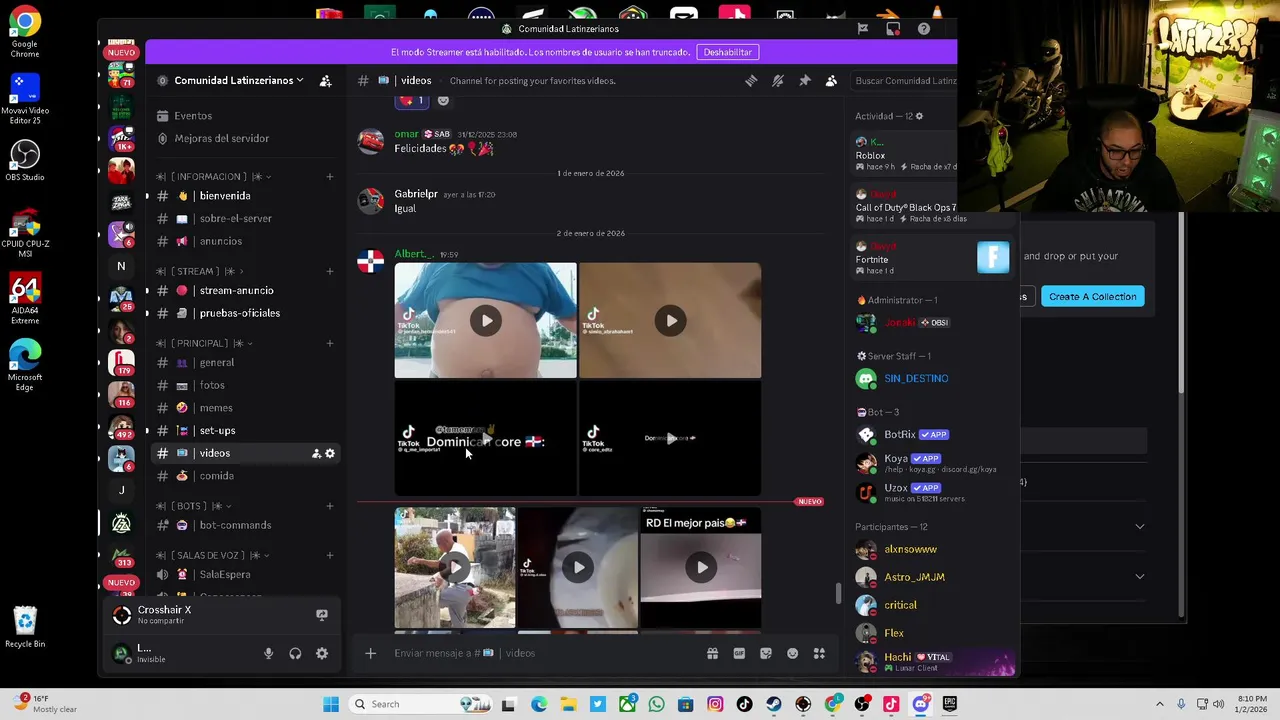The height and width of the screenshot is (720, 1280).
Task: Play the RD El mejor pais video
Action: (x=701, y=567)
